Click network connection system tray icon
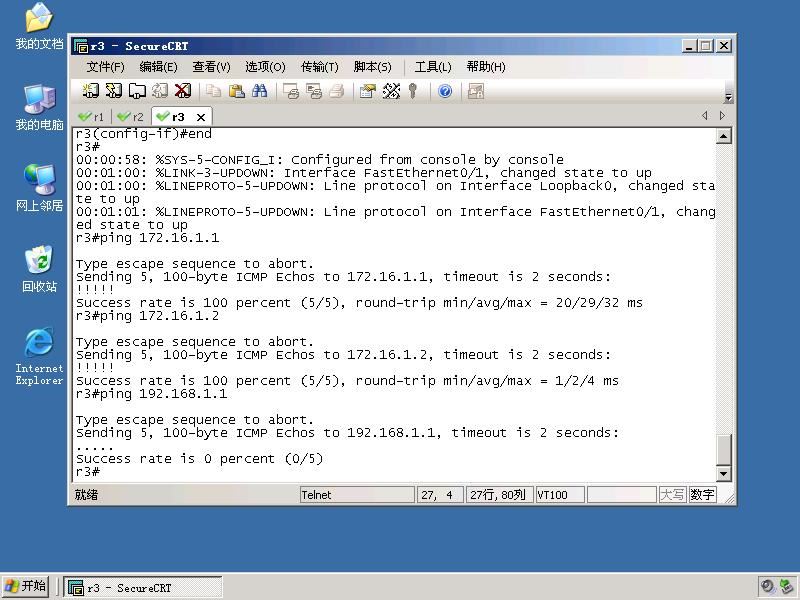Image resolution: width=800 pixels, height=600 pixels. (787, 587)
